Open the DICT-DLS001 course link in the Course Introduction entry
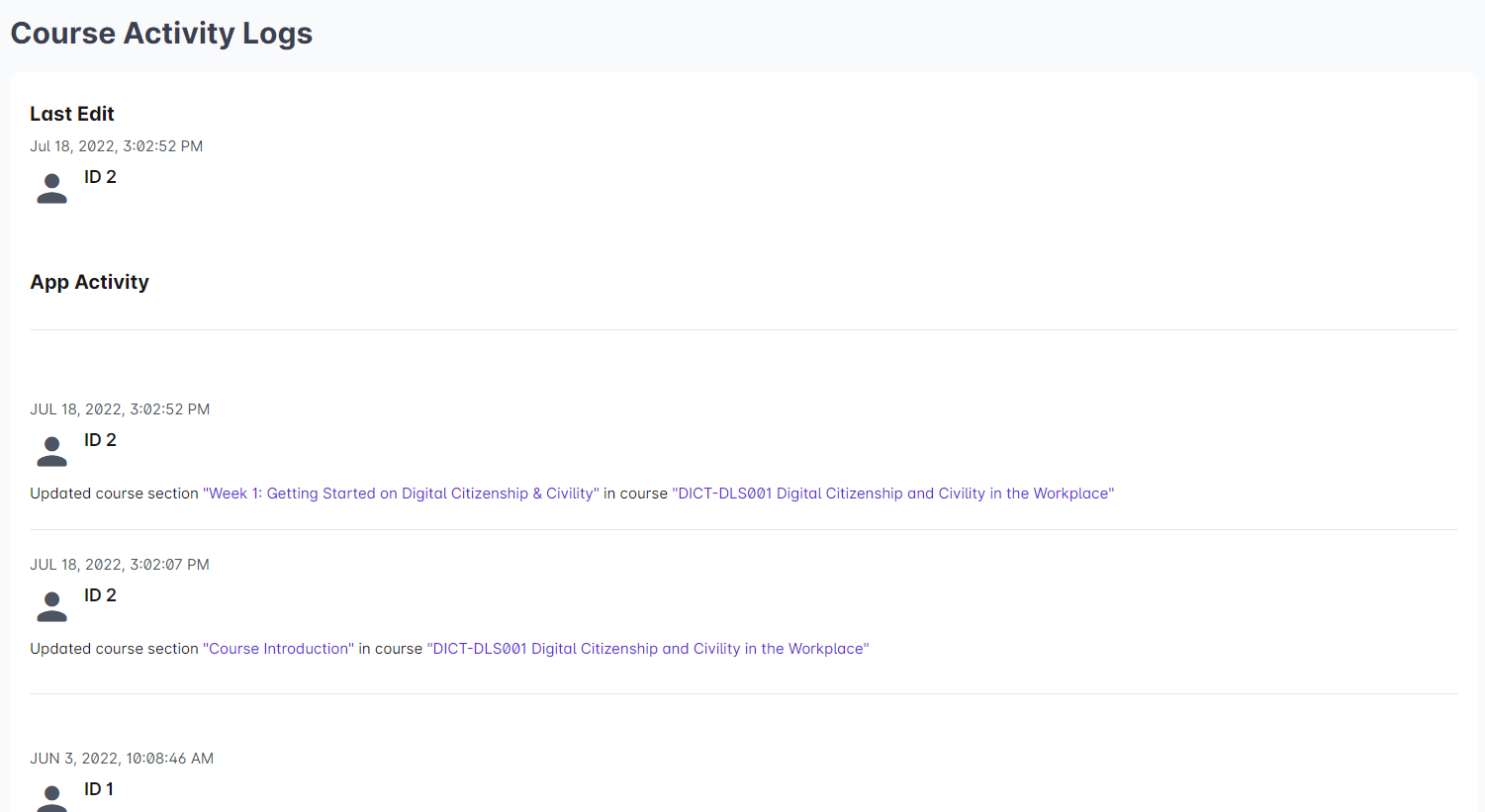The width and height of the screenshot is (1485, 812). click(x=648, y=649)
